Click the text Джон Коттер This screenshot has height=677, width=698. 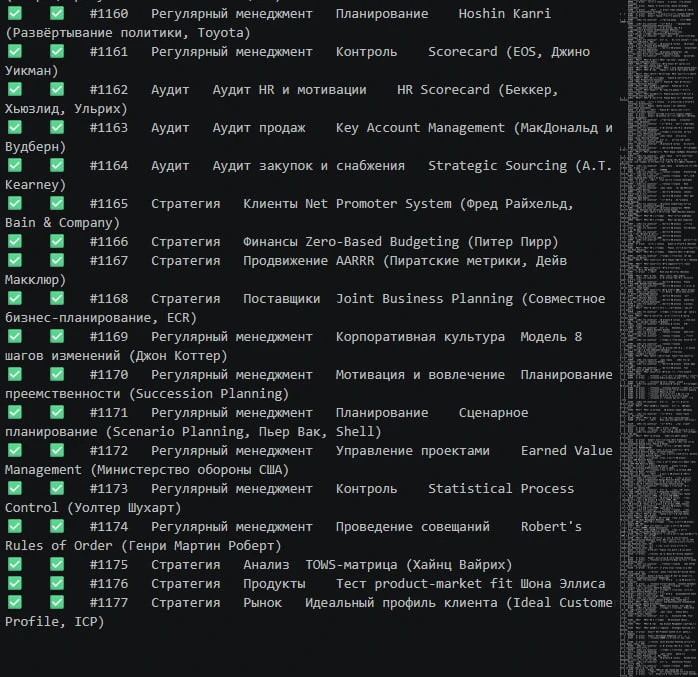click(x=178, y=356)
